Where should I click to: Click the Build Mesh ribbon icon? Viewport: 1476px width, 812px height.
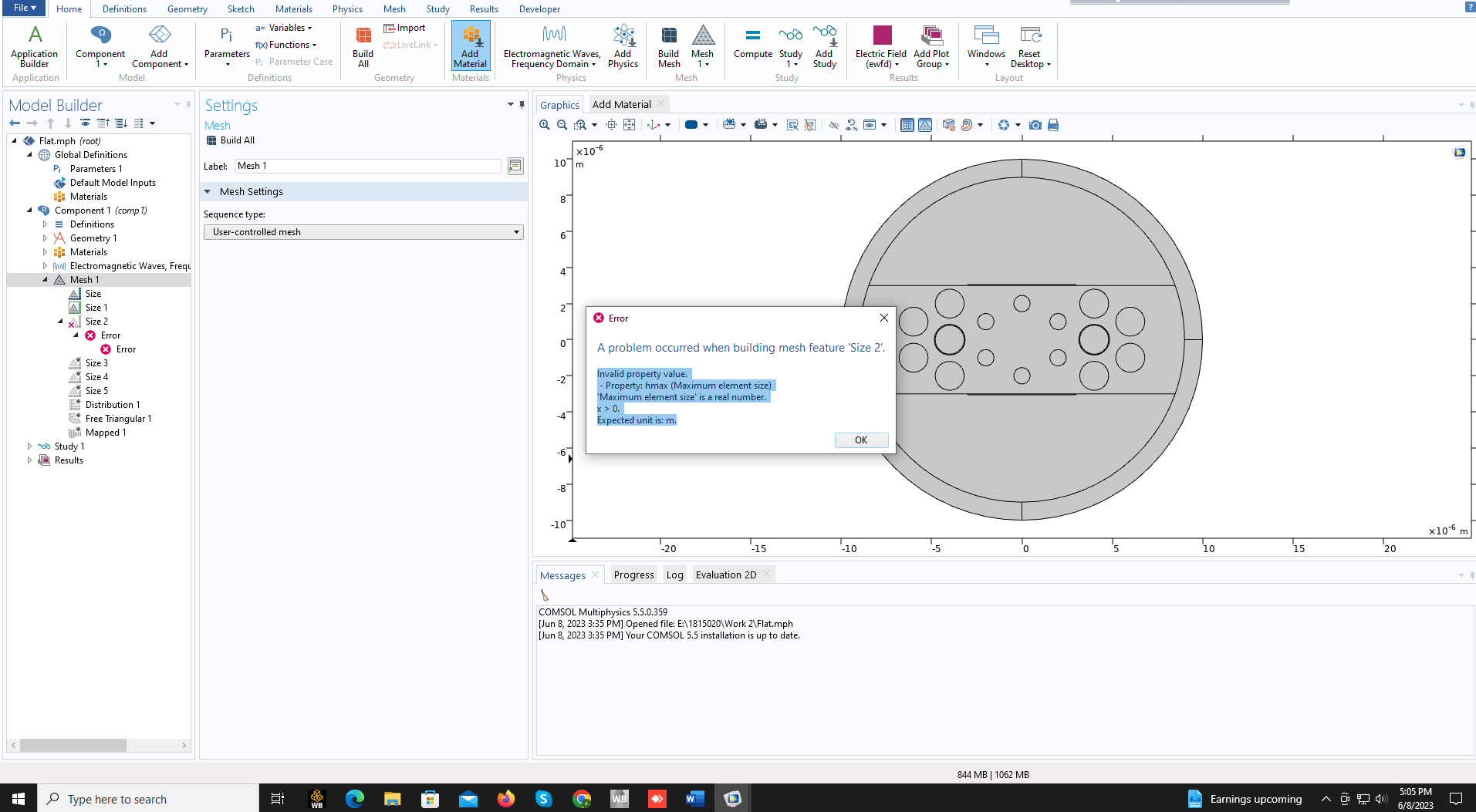(x=668, y=46)
